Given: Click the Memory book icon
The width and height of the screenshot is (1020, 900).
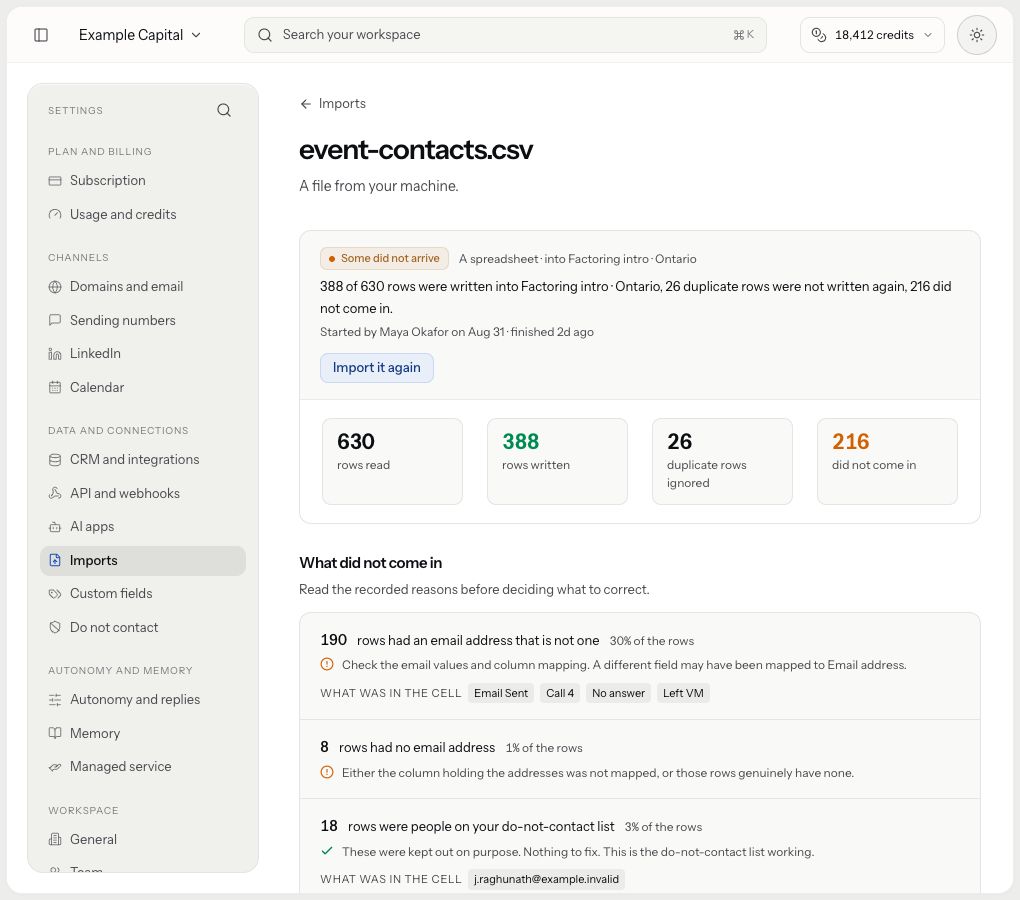Looking at the screenshot, I should 55,733.
